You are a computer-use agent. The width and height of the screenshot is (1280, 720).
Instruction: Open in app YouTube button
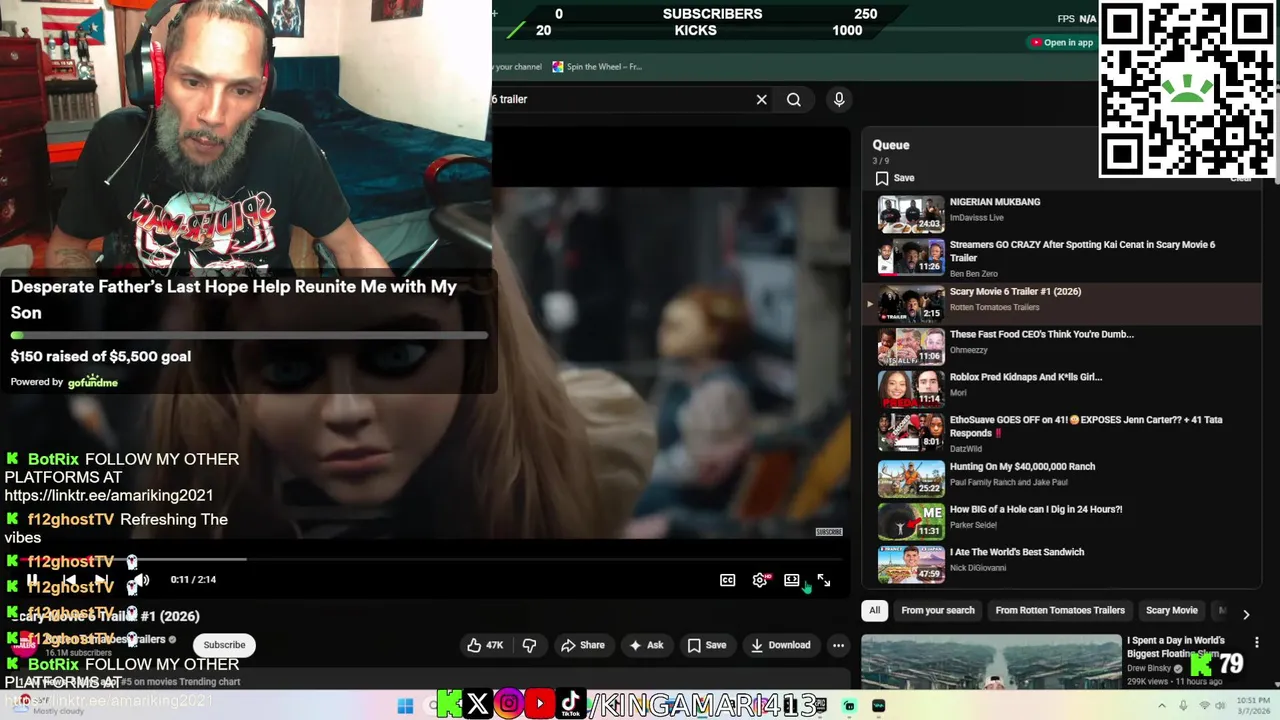tap(1062, 42)
